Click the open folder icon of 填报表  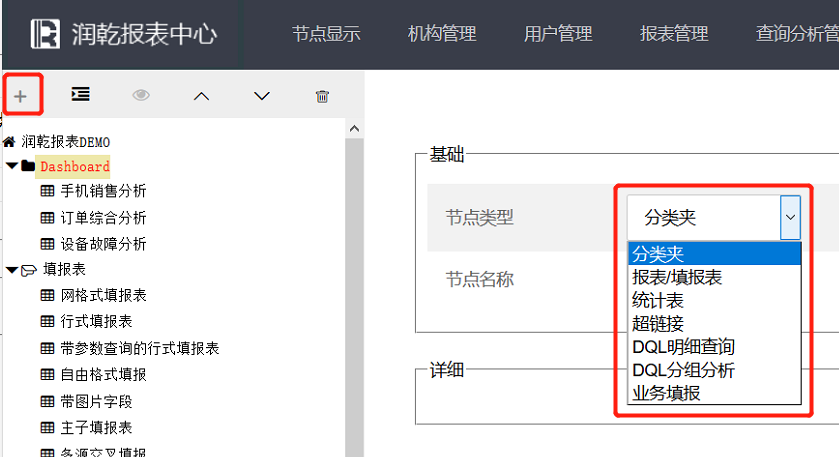pyautogui.click(x=28, y=270)
